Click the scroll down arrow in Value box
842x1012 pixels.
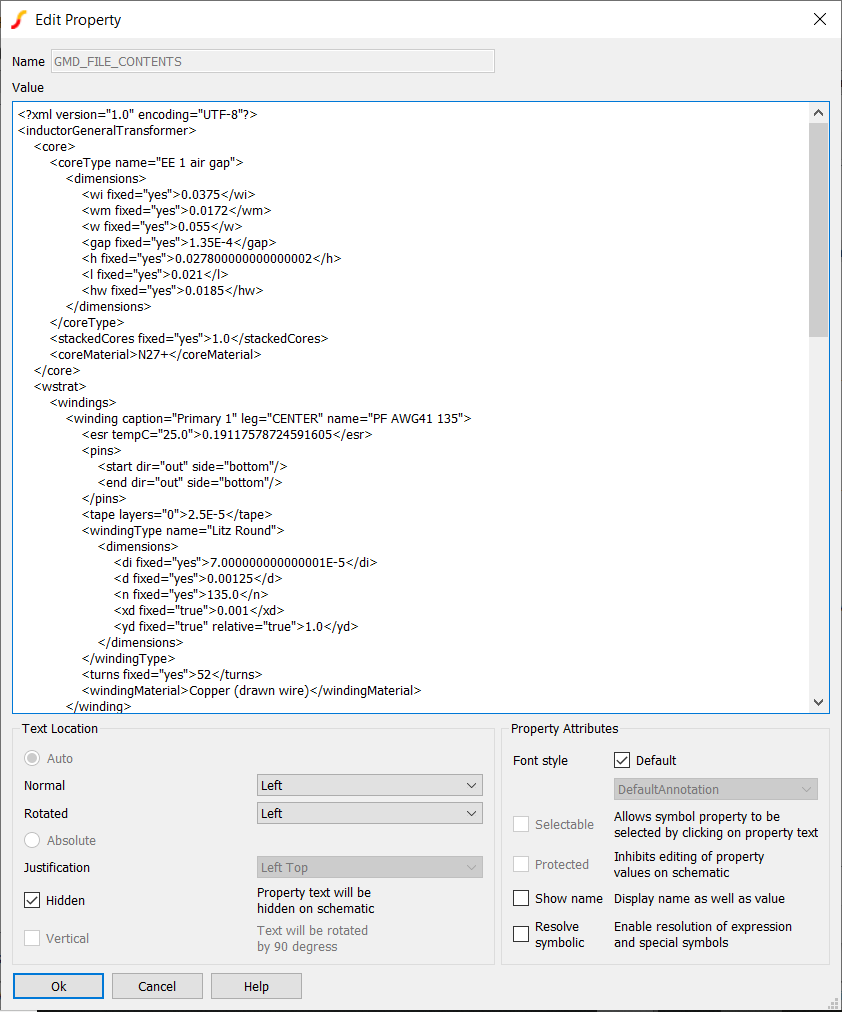point(819,702)
